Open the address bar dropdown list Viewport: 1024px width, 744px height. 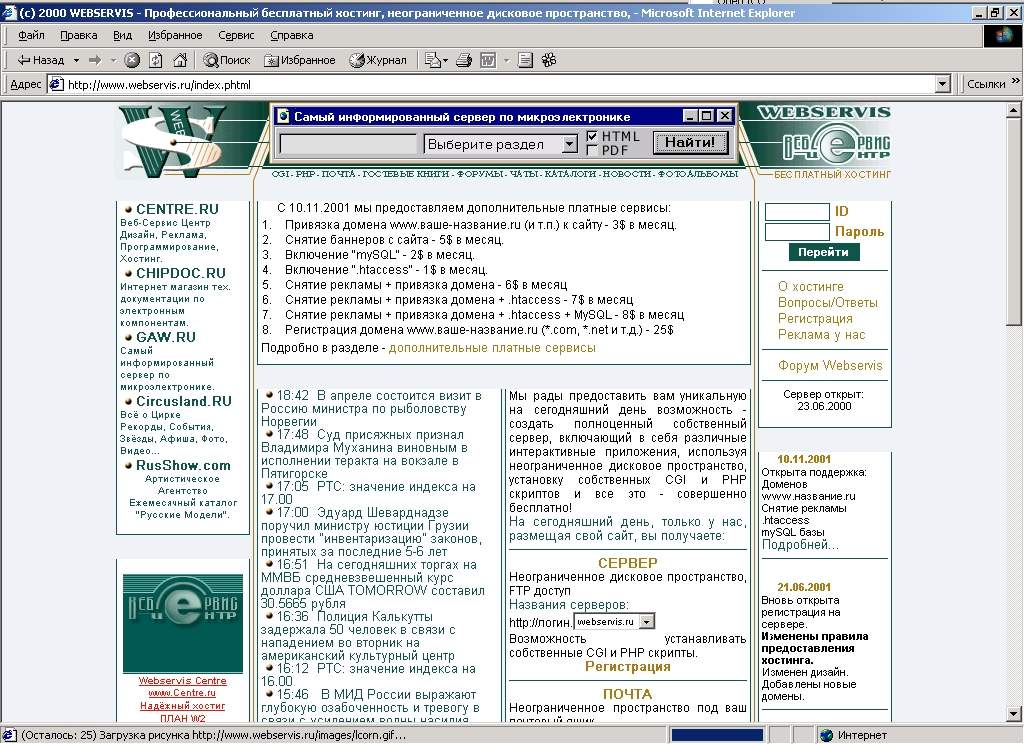pyautogui.click(x=942, y=84)
